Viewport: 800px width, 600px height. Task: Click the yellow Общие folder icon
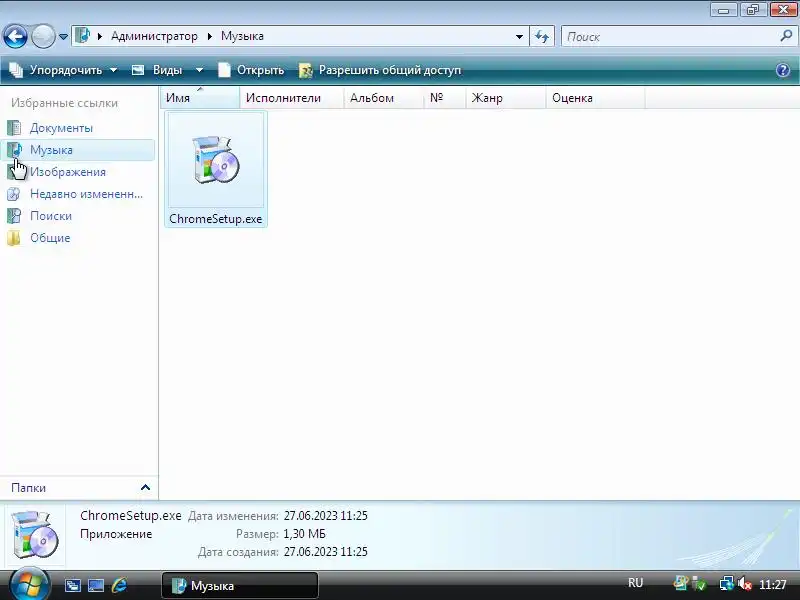[14, 238]
